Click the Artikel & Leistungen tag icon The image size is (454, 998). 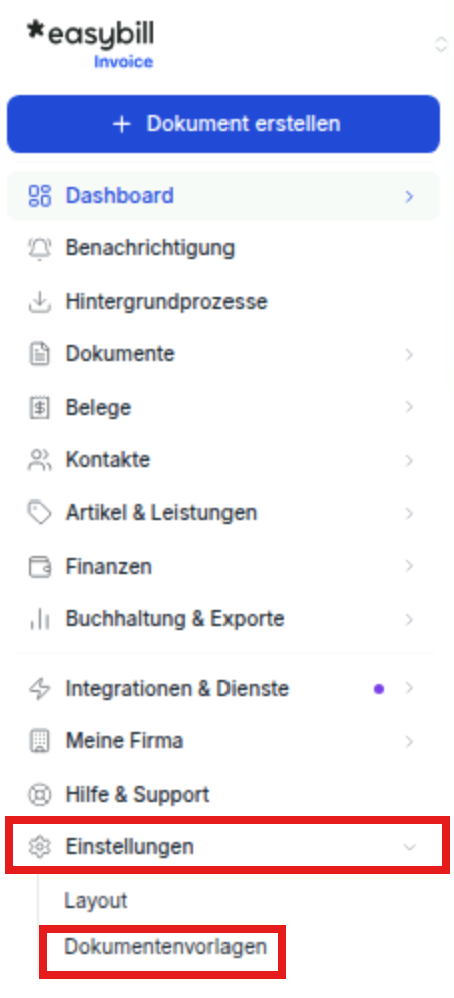point(39,512)
